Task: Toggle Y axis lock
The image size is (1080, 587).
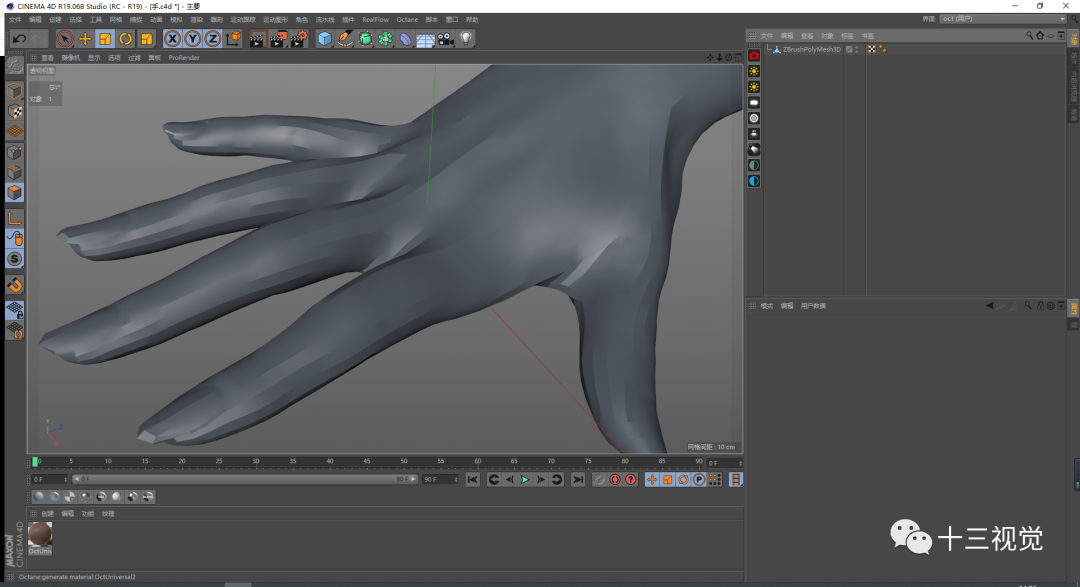Action: pyautogui.click(x=192, y=39)
